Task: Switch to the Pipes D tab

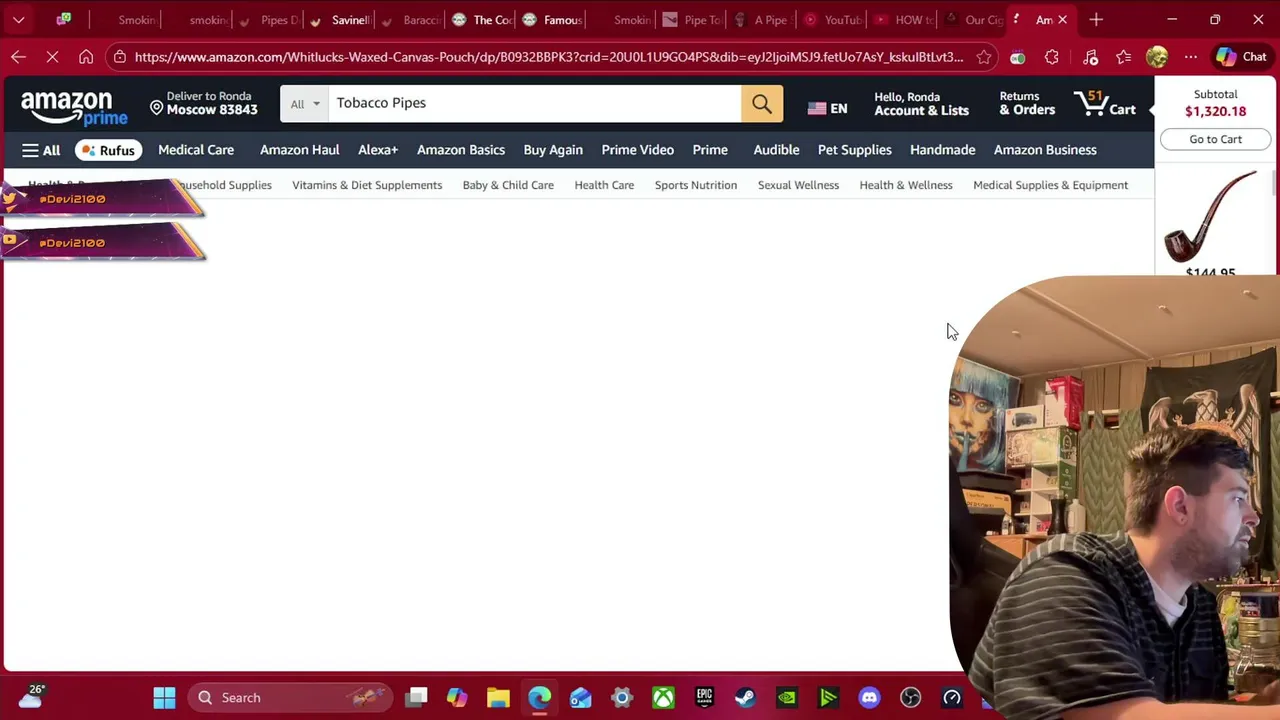Action: pyautogui.click(x=269, y=20)
